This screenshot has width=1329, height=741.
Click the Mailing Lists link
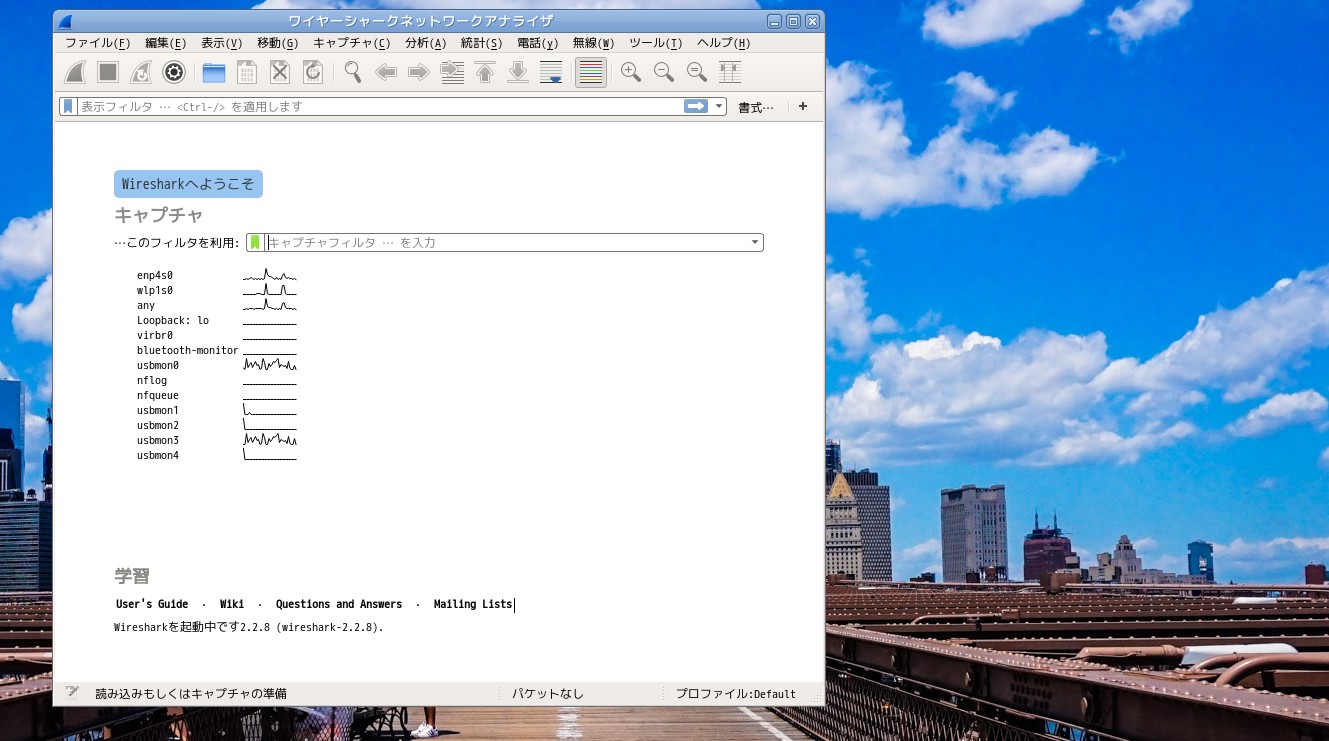472,604
